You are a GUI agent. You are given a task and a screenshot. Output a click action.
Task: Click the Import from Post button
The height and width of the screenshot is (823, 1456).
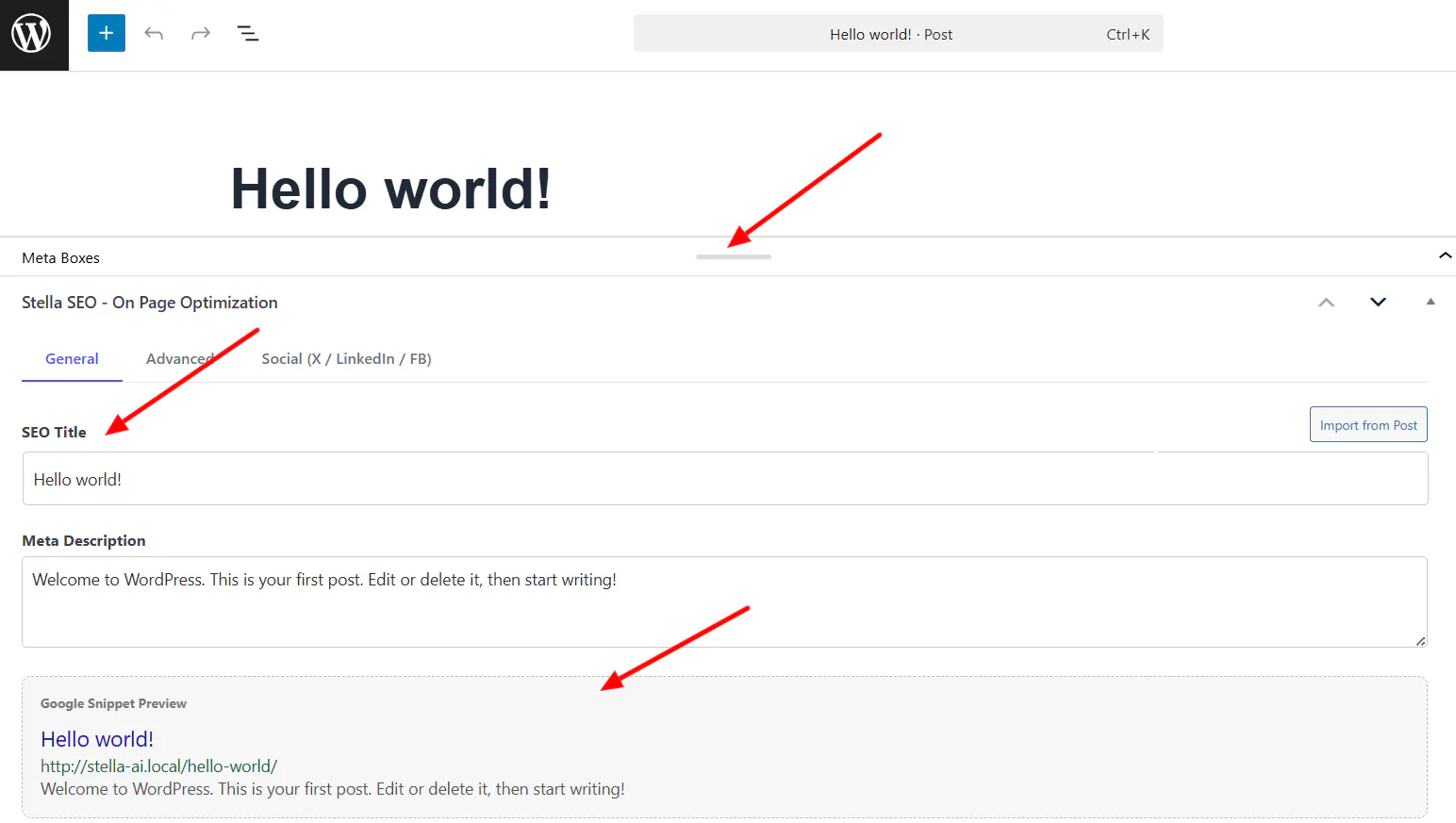[x=1368, y=425]
